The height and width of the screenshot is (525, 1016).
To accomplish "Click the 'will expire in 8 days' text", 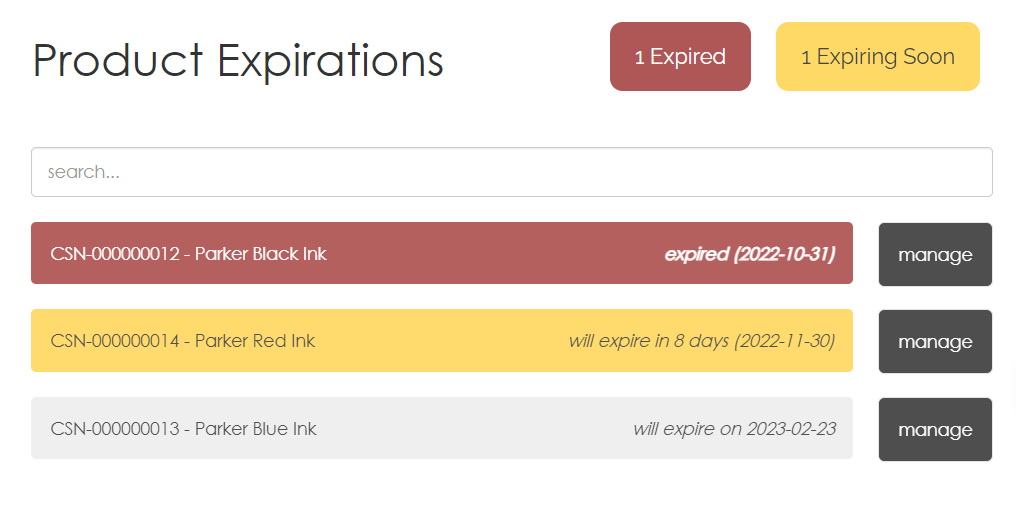I will [x=648, y=341].
